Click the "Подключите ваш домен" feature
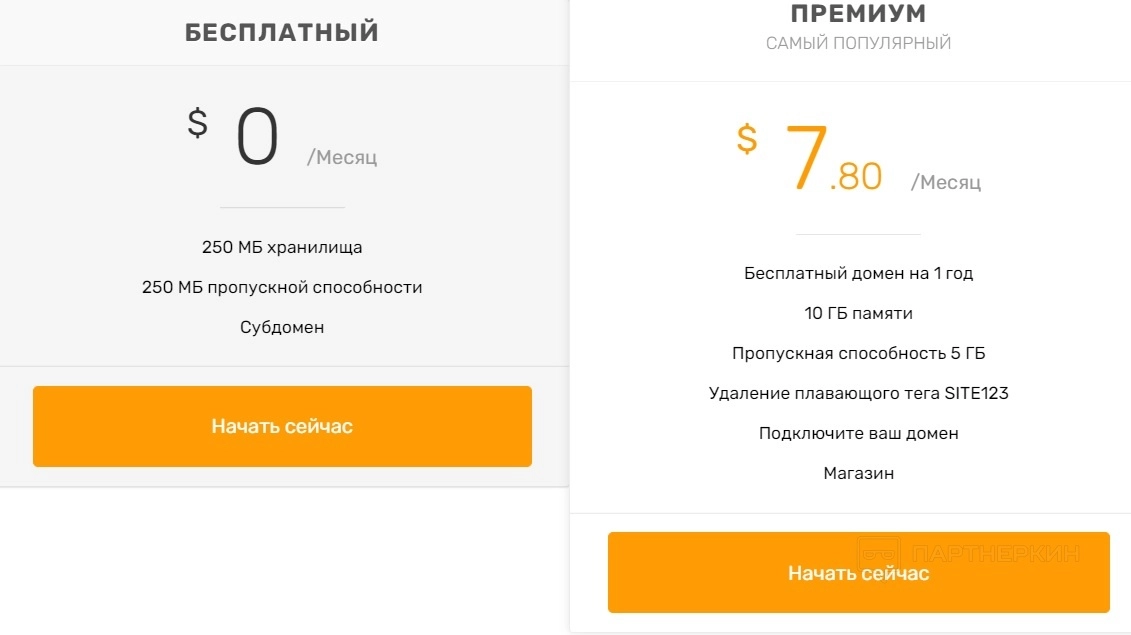 [x=858, y=433]
